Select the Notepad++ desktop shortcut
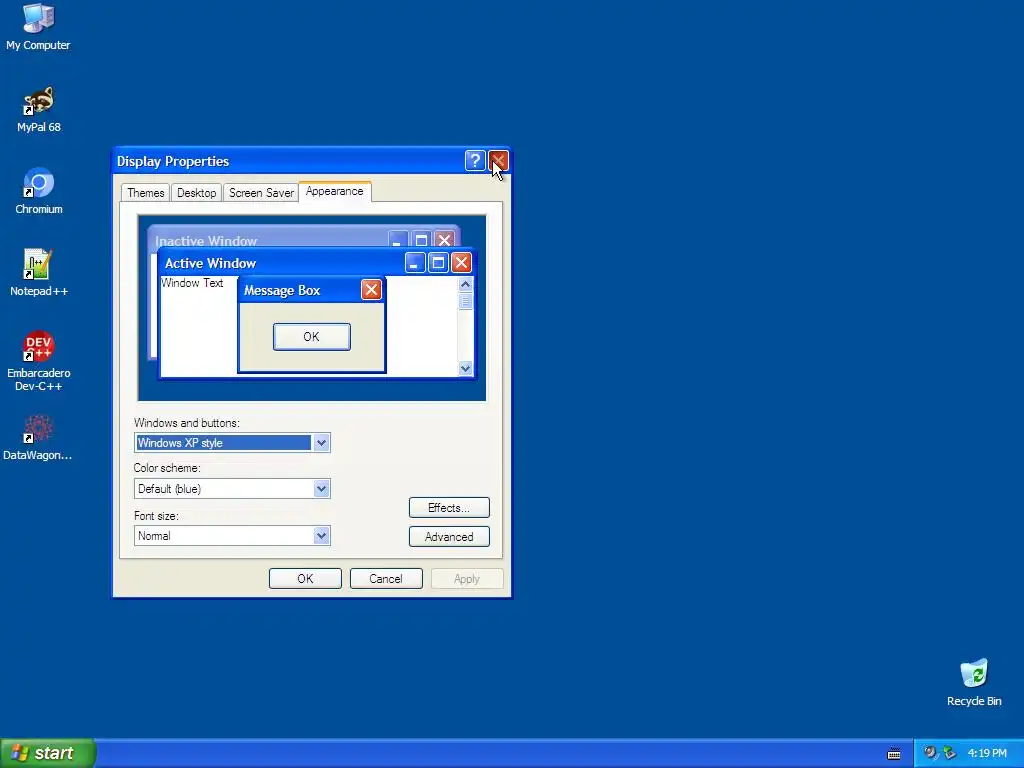 pyautogui.click(x=39, y=273)
